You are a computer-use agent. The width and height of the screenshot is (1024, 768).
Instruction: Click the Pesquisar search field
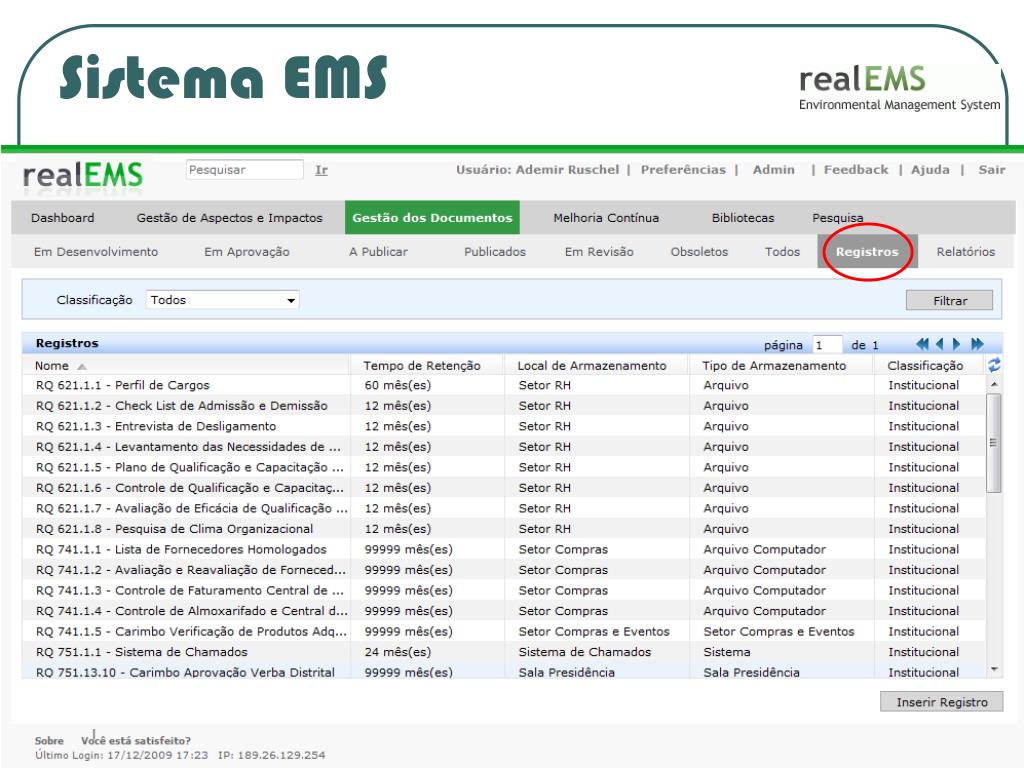[244, 170]
